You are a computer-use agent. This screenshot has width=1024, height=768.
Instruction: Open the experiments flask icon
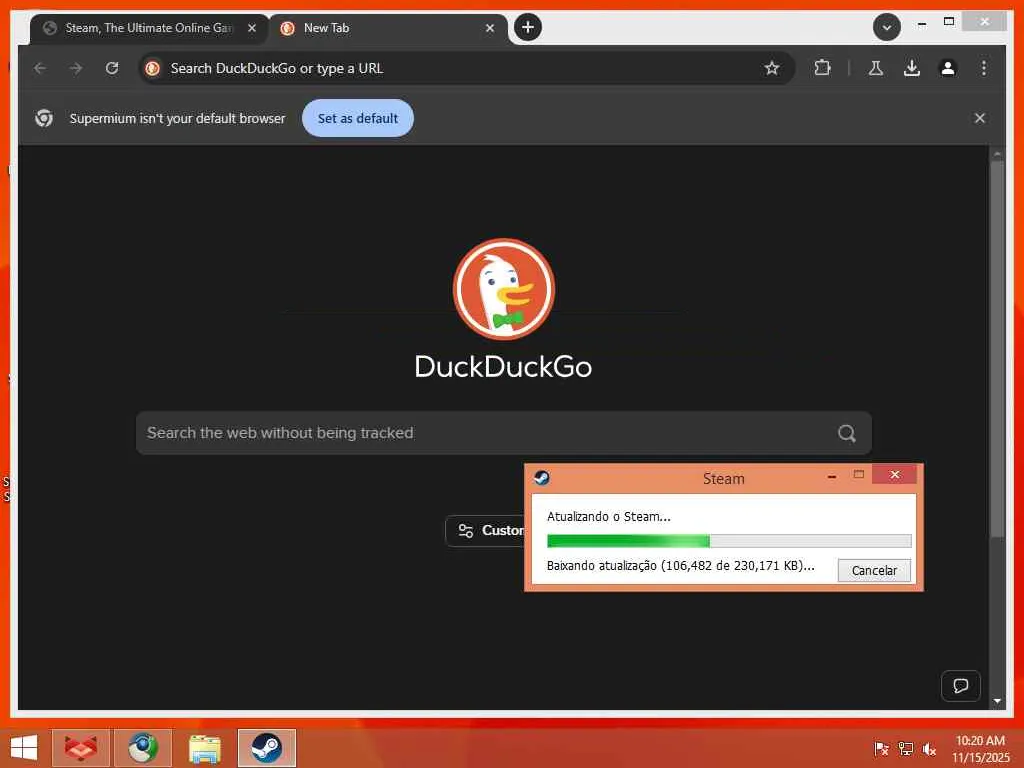[876, 68]
